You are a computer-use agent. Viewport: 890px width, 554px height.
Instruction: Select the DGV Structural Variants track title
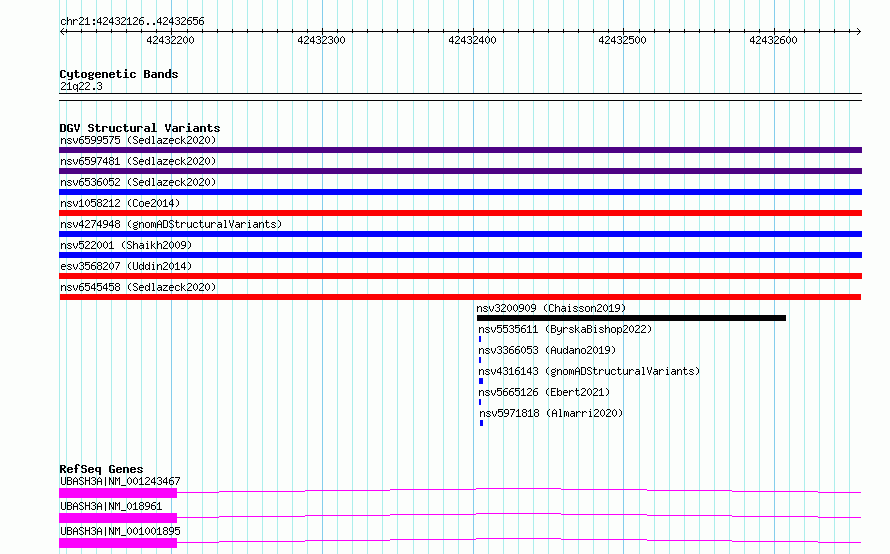(140, 128)
